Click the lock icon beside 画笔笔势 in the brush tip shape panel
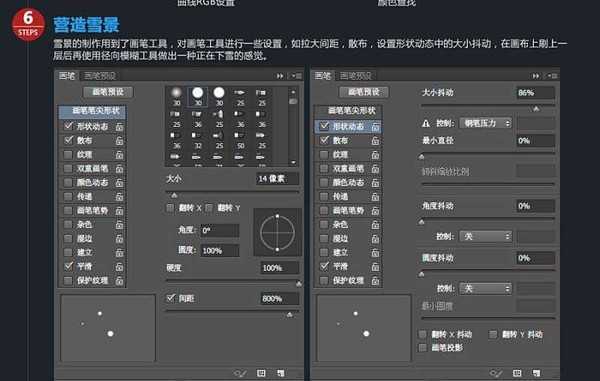600x381 pixels. click(x=119, y=211)
